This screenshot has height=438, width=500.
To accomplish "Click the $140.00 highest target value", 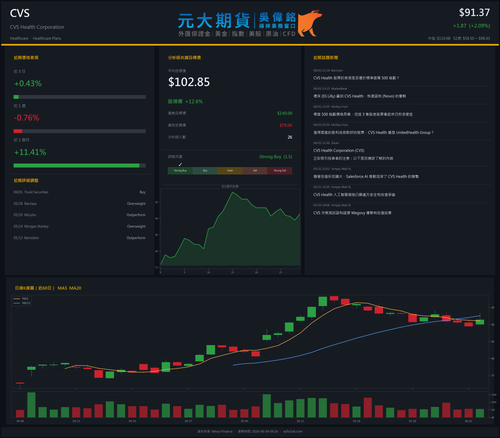I will (285, 113).
